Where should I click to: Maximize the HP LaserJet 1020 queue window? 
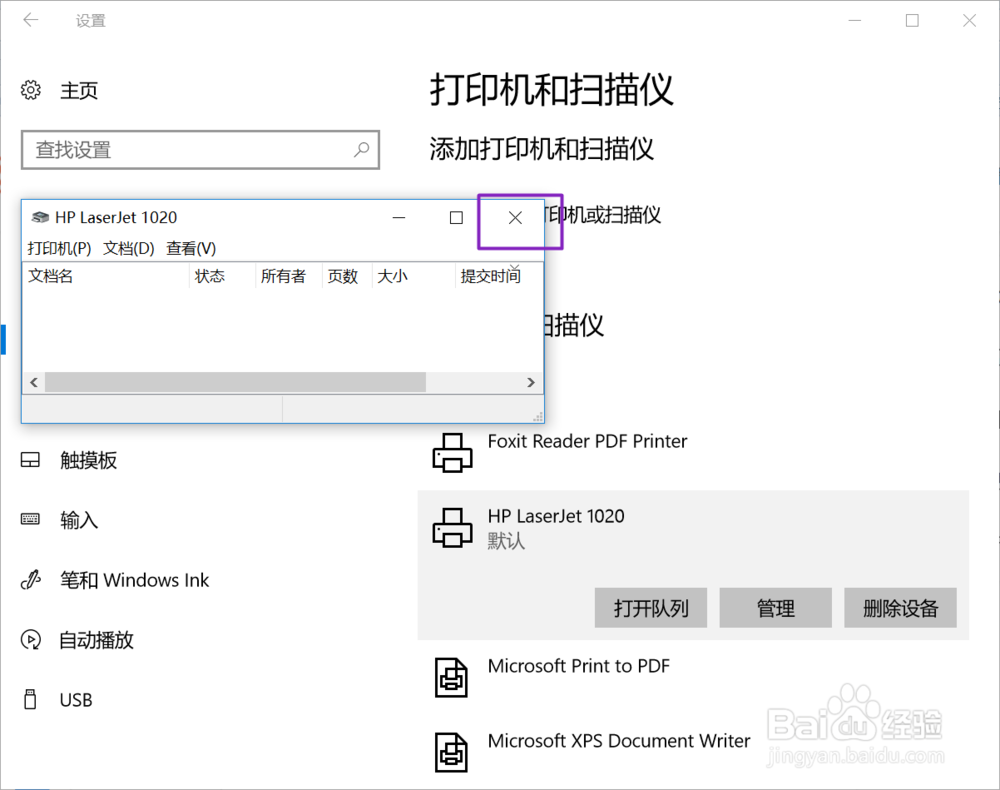pos(457,218)
